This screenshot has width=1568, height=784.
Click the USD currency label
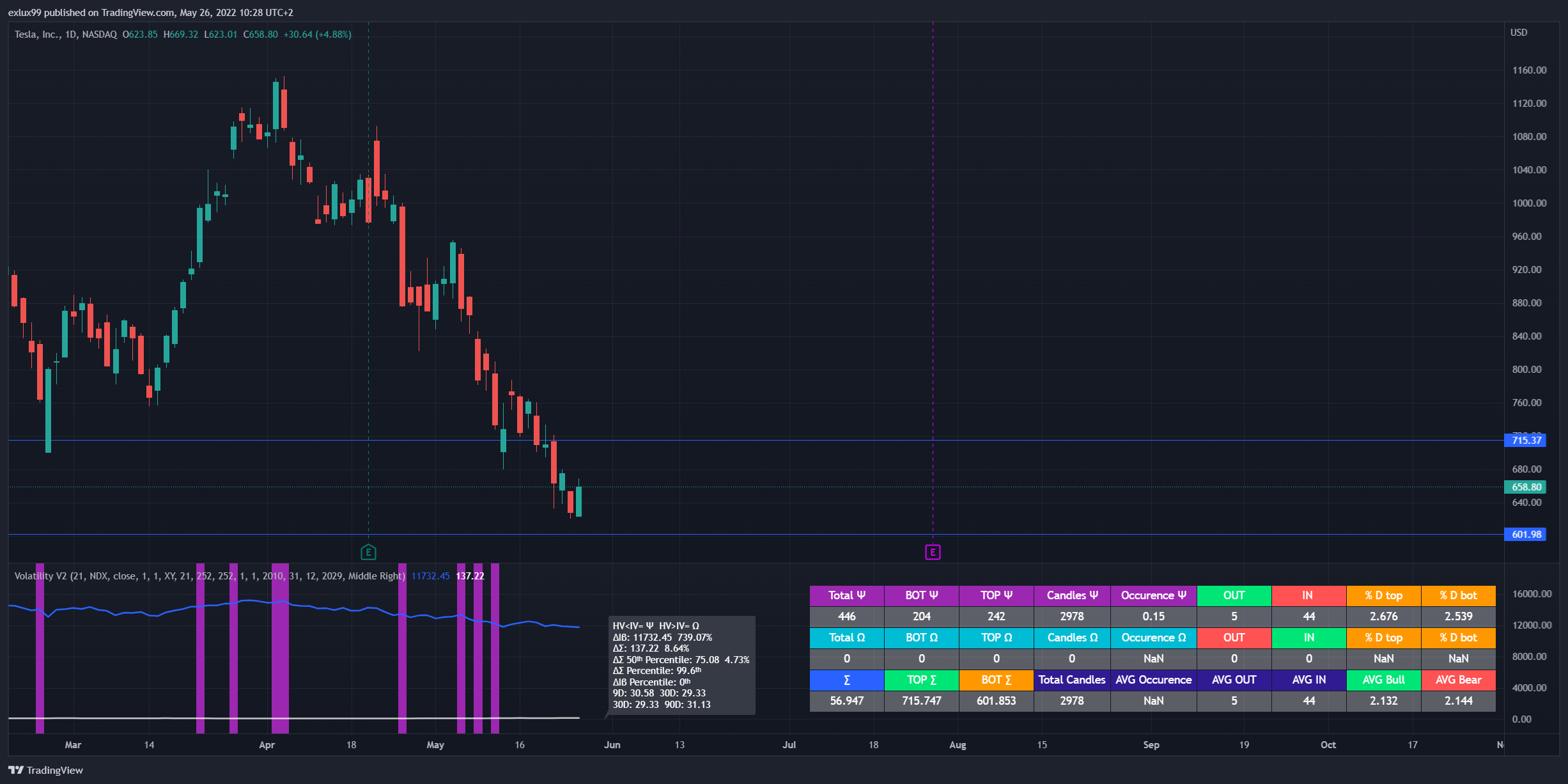tap(1519, 33)
